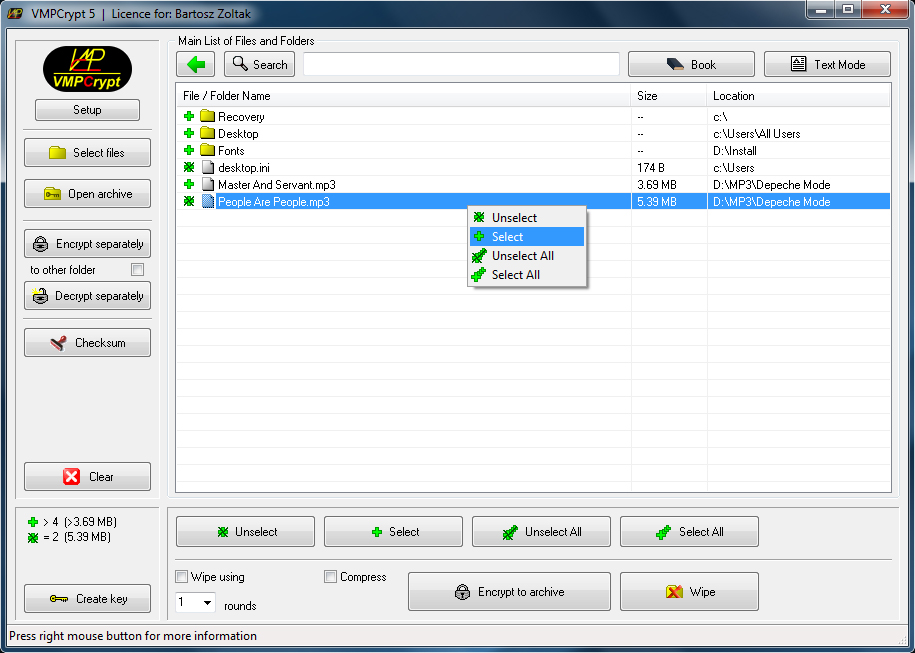
Task: Select the Fonts folder name
Action: click(x=231, y=151)
